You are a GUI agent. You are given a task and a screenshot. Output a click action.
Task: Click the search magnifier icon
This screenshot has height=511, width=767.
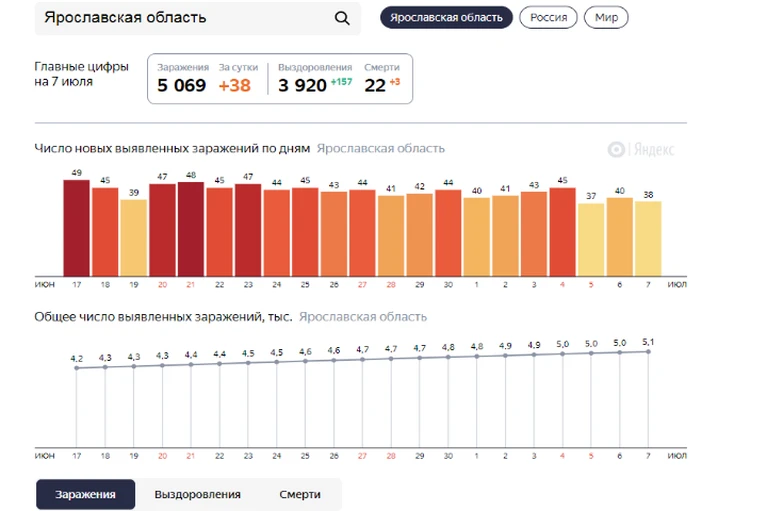(x=342, y=18)
